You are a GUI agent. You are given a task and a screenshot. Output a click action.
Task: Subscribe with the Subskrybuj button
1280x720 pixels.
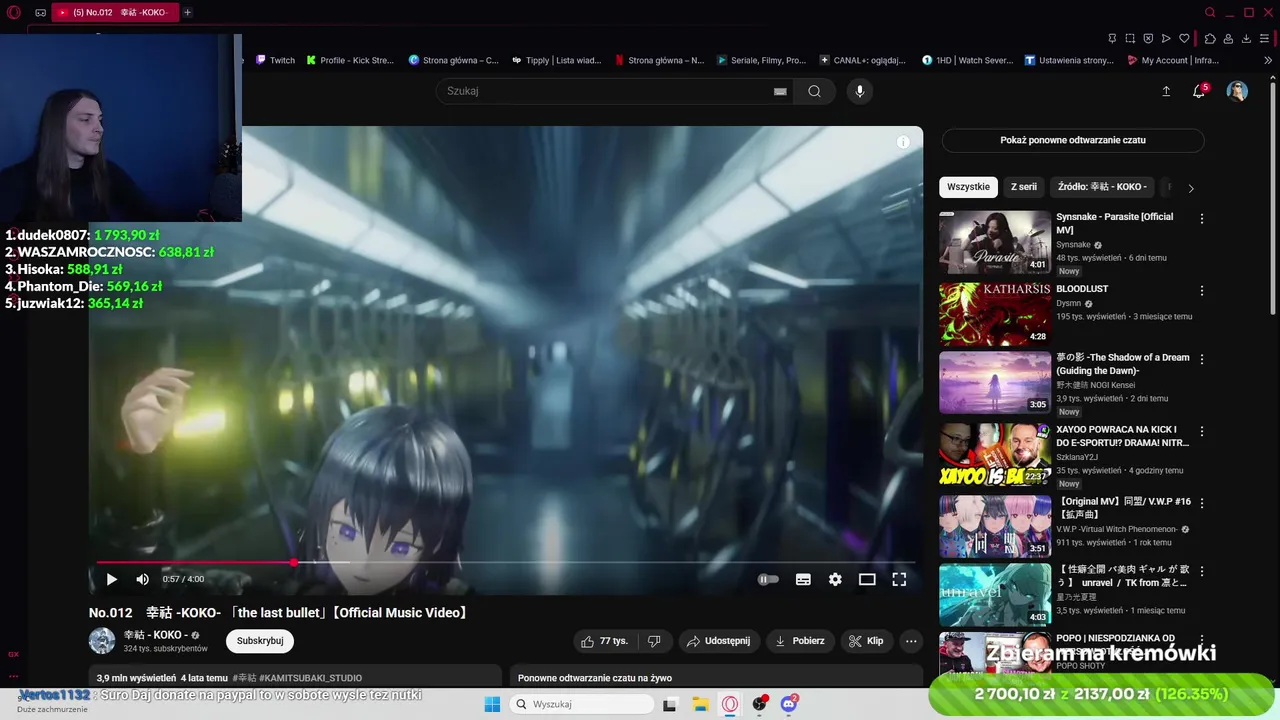(x=260, y=641)
